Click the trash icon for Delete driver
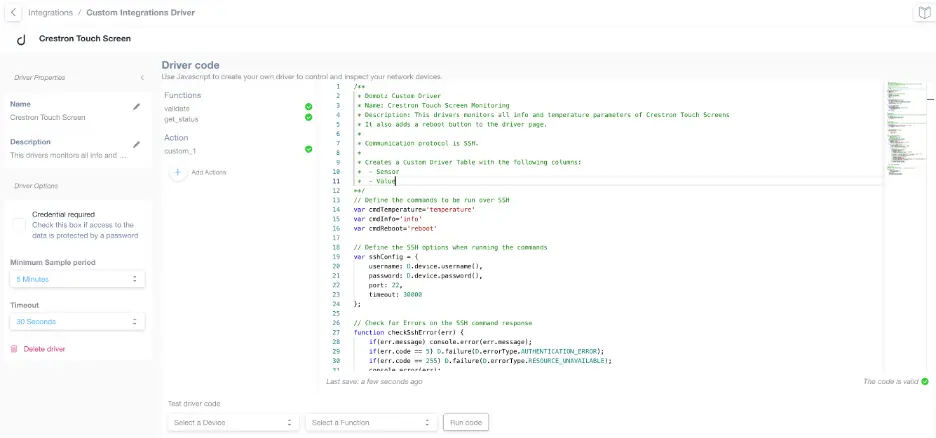The height and width of the screenshot is (438, 936). click(x=14, y=349)
